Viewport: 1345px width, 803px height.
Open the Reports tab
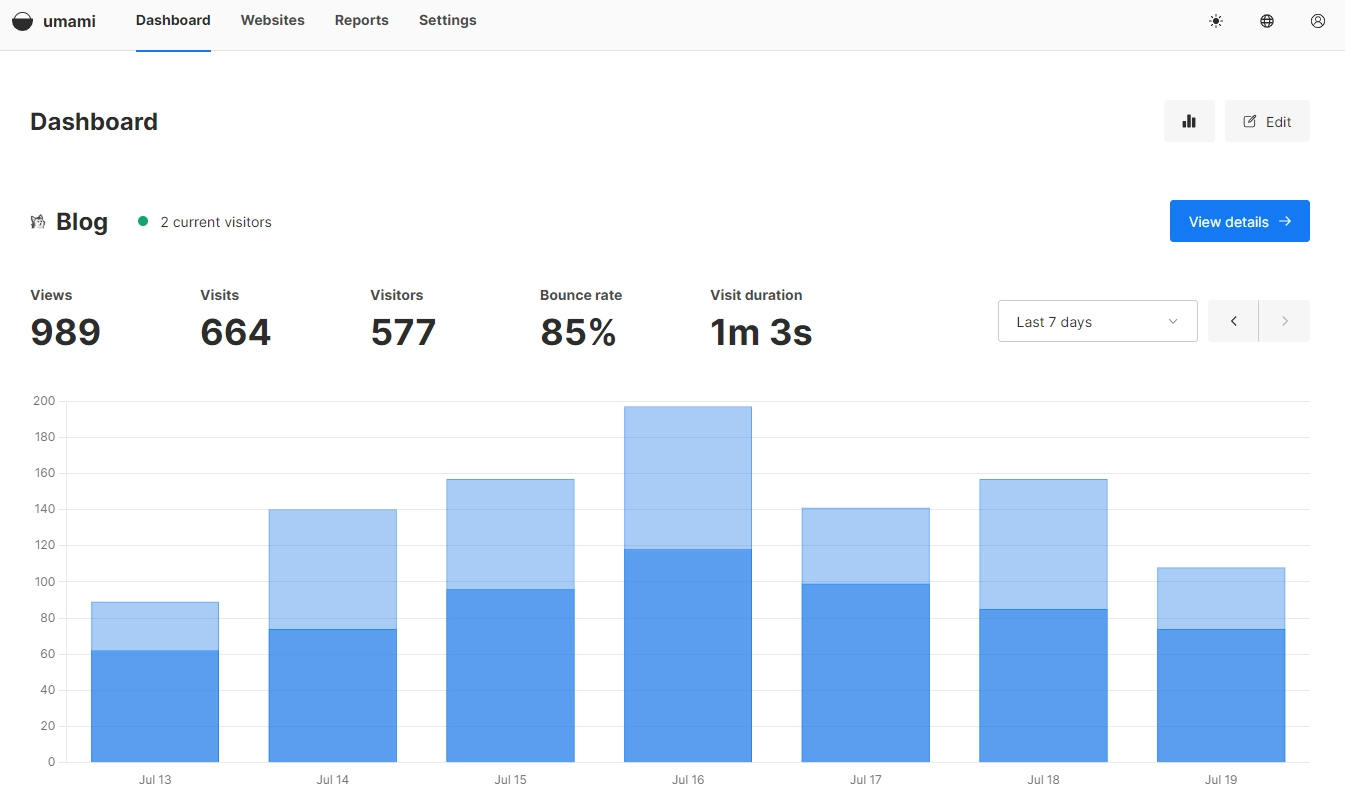361,20
